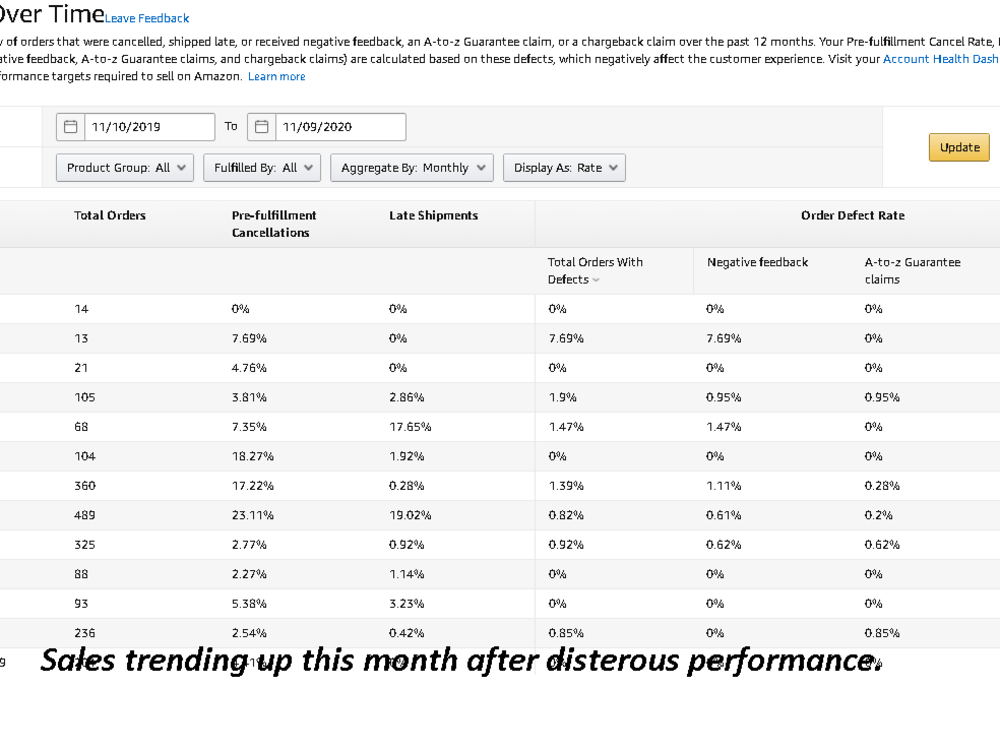The image size is (1000, 750).
Task: Visit the Account Health Dashboard link
Action: tap(941, 59)
